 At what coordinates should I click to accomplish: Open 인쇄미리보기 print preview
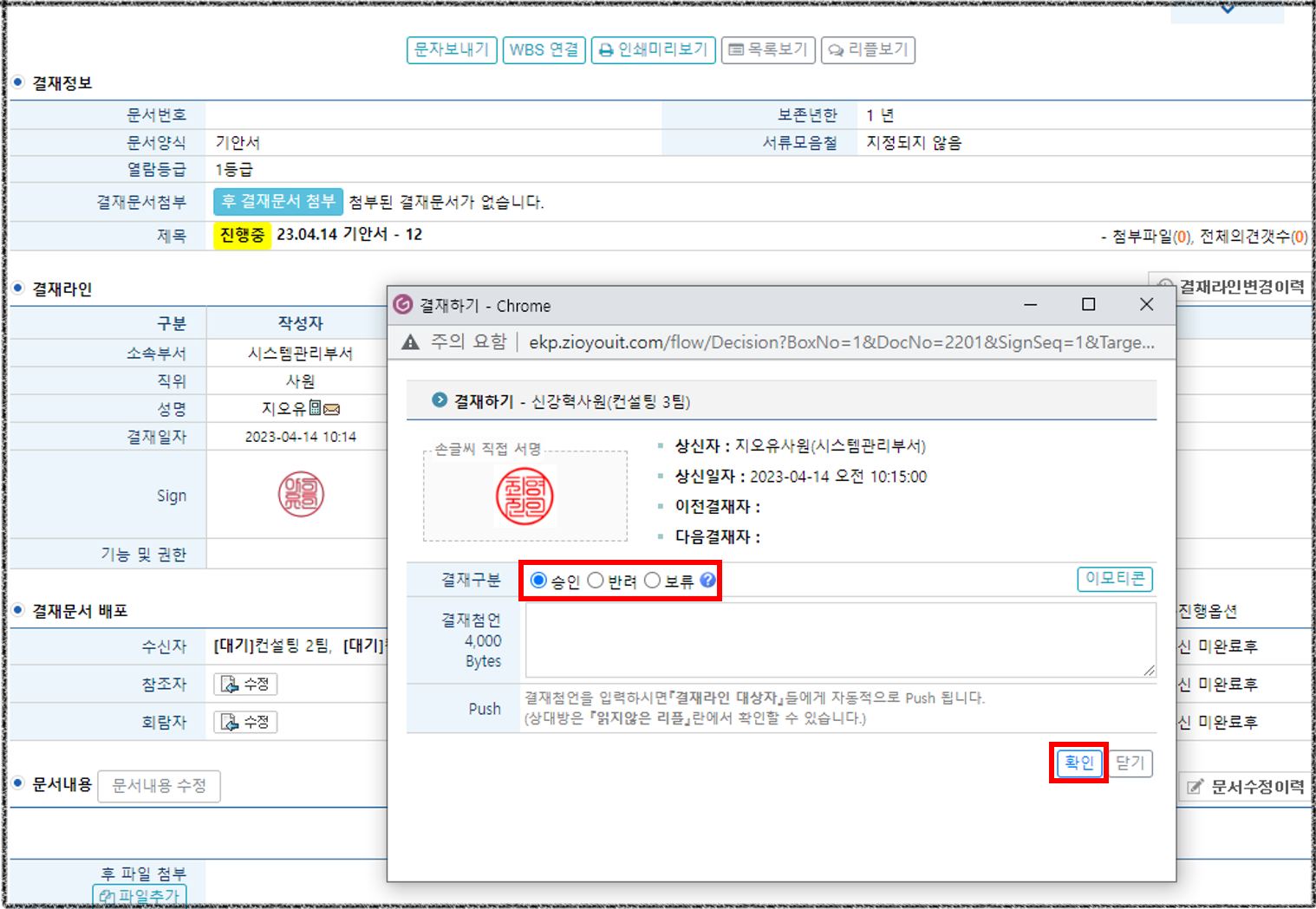click(654, 50)
